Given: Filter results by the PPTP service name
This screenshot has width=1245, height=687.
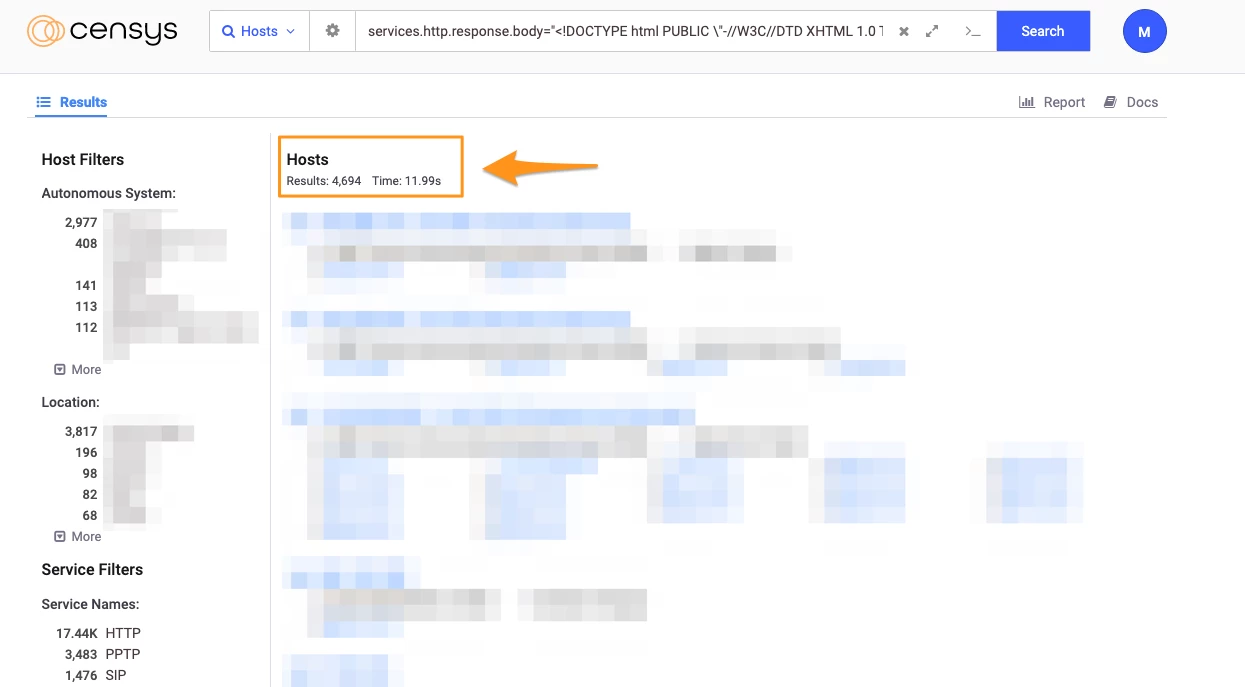Looking at the screenshot, I should pyautogui.click(x=124, y=654).
